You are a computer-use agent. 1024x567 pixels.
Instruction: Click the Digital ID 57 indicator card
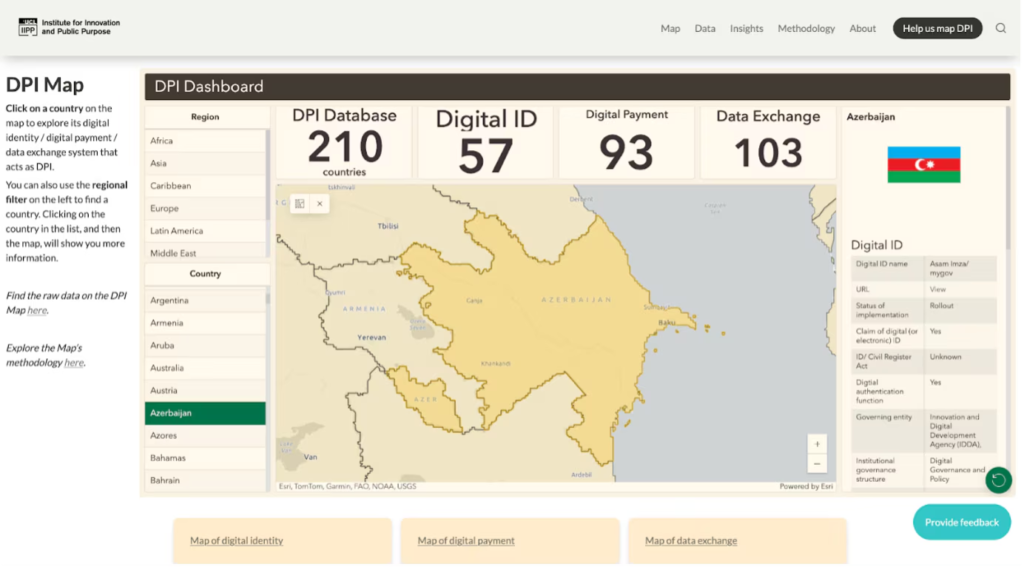tap(486, 141)
